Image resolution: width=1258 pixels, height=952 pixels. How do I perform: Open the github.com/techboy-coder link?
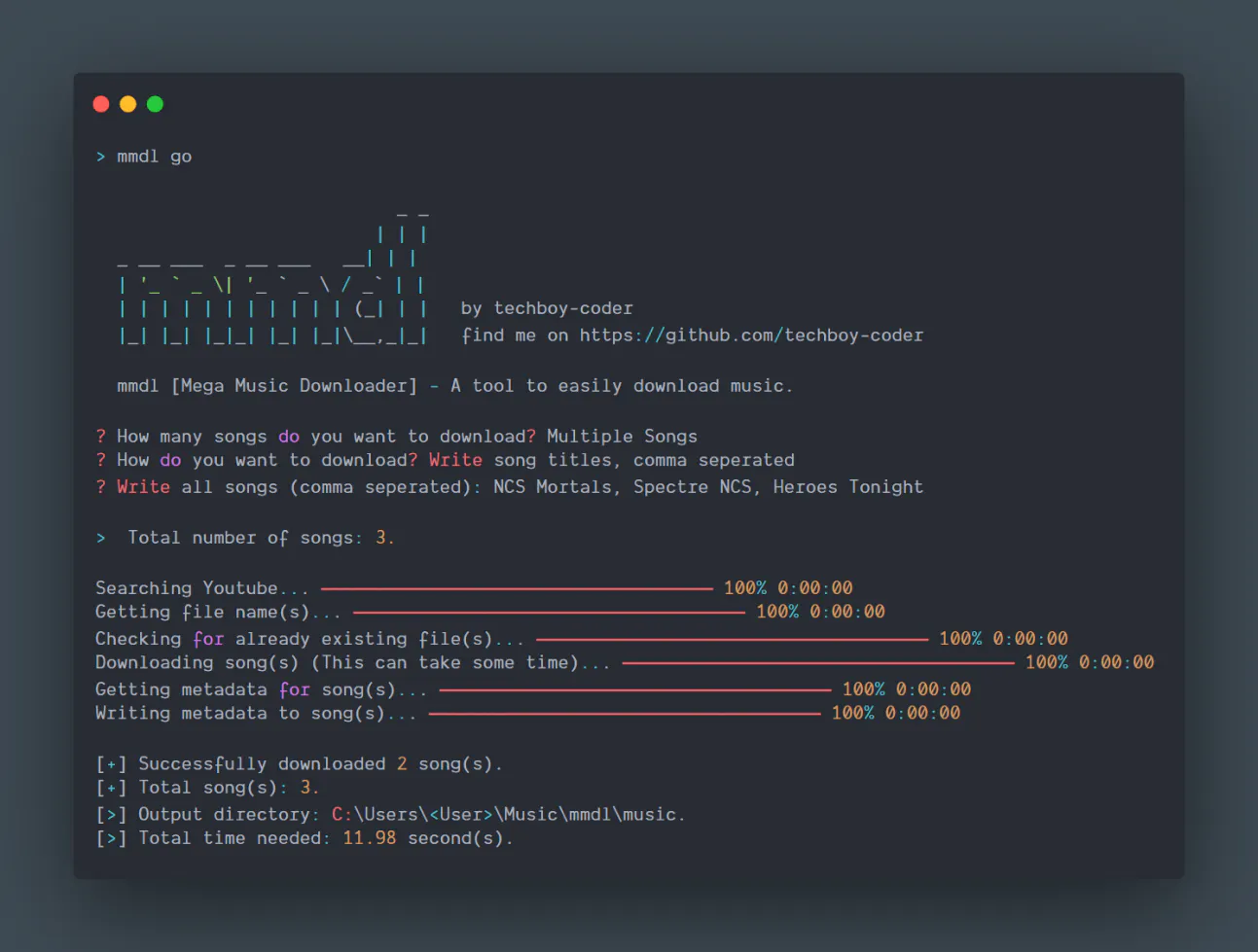click(751, 335)
